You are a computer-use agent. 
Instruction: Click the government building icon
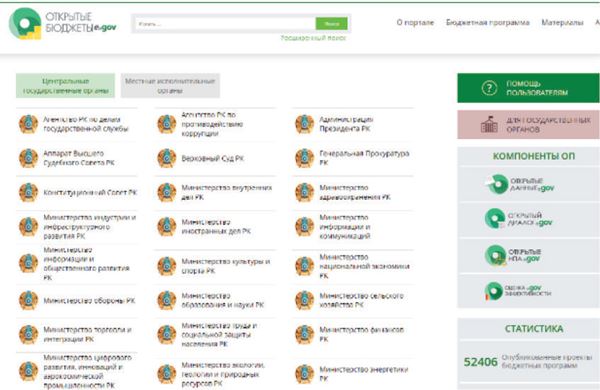click(x=489, y=124)
